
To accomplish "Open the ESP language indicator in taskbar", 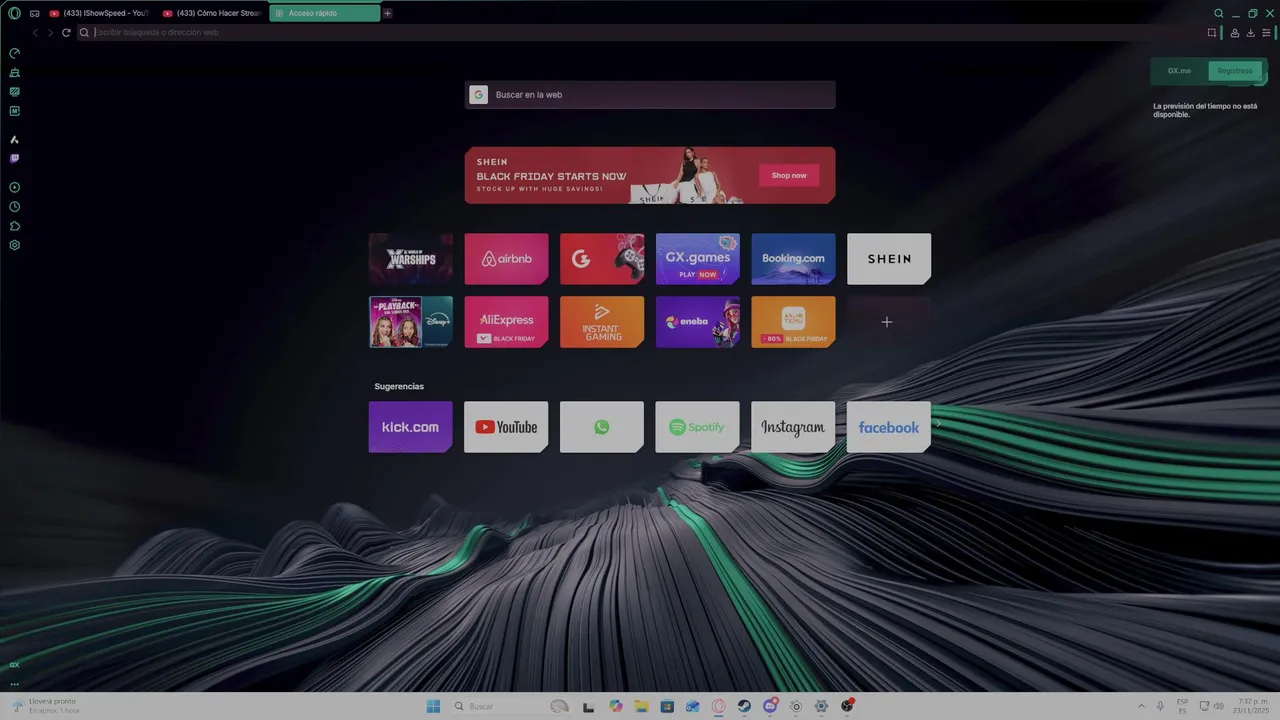I will click(x=1183, y=706).
